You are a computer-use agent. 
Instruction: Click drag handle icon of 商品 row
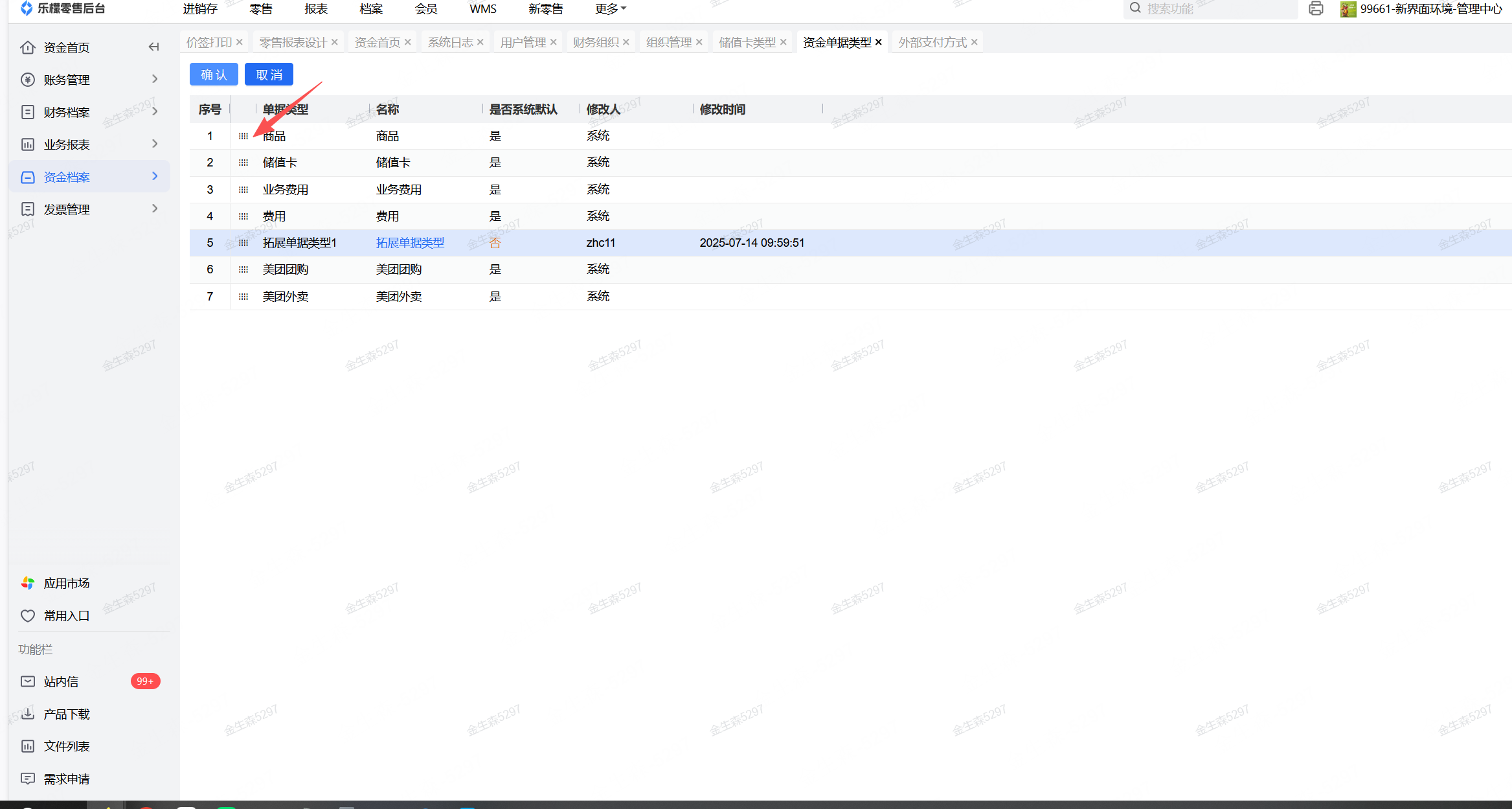(x=243, y=136)
